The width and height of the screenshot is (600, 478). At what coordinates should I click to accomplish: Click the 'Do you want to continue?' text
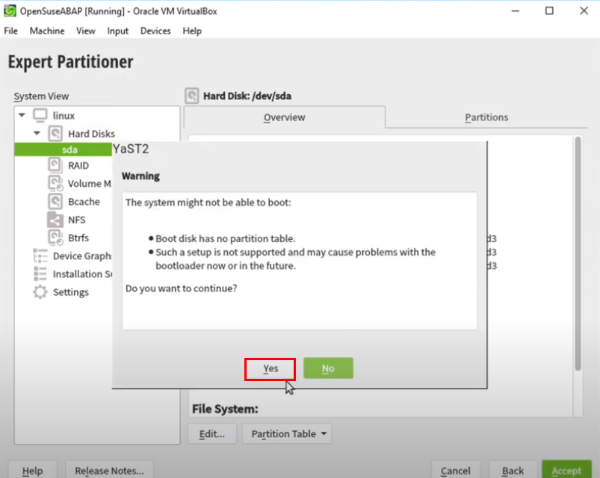point(181,288)
